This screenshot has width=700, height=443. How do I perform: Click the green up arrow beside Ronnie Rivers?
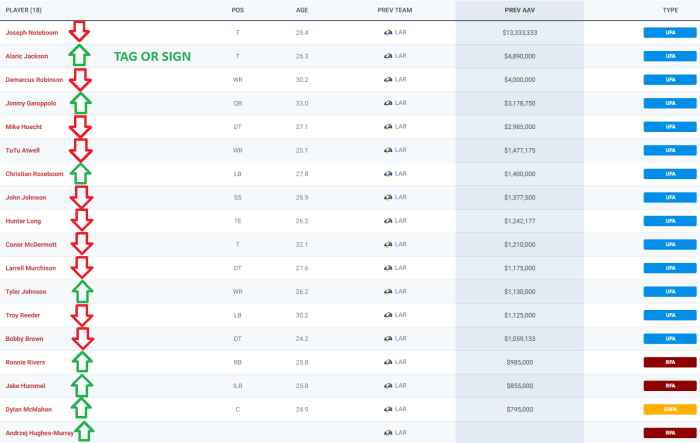click(x=82, y=361)
